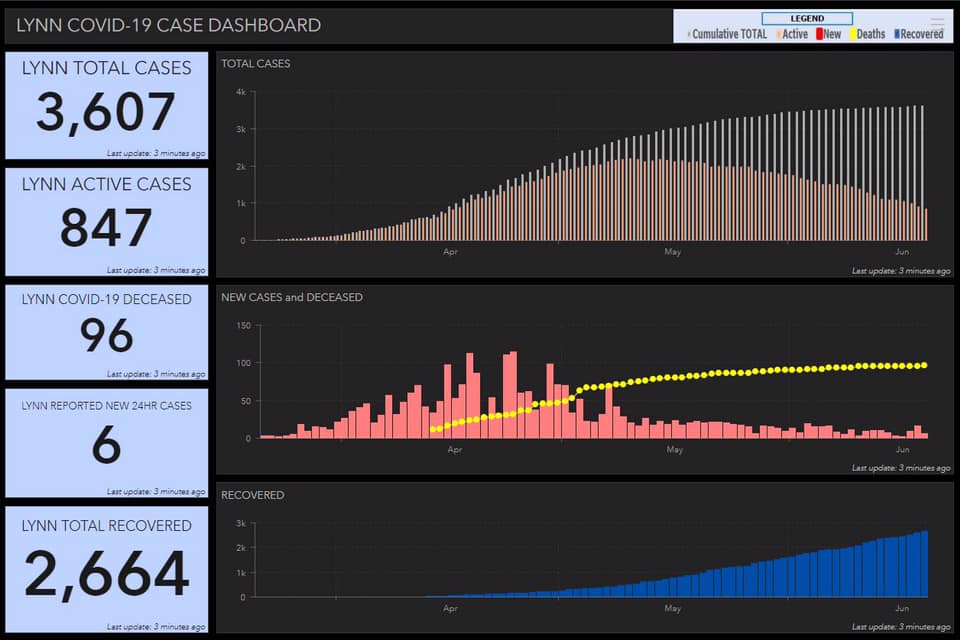Click the blue Recovered legend swatch
960x640 pixels.
pyautogui.click(x=895, y=34)
